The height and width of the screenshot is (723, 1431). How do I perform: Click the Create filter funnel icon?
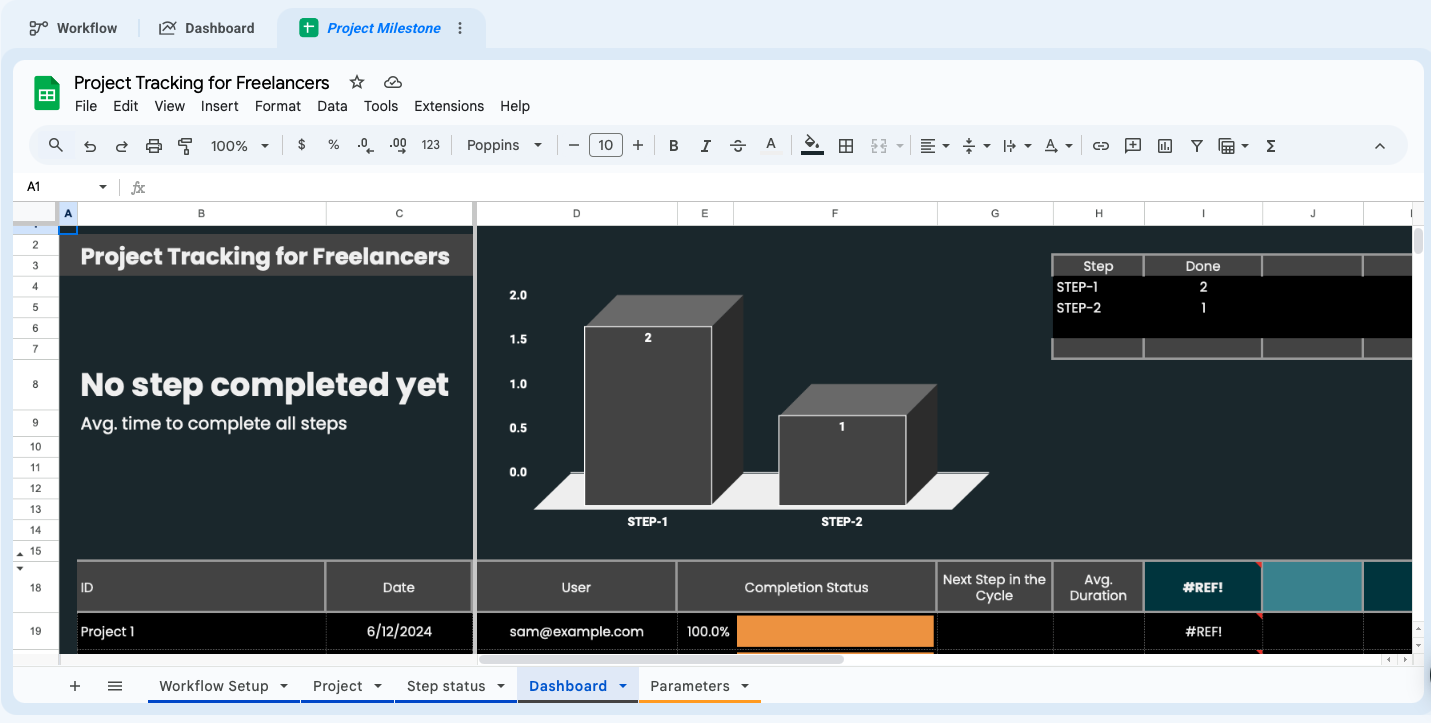point(1197,146)
